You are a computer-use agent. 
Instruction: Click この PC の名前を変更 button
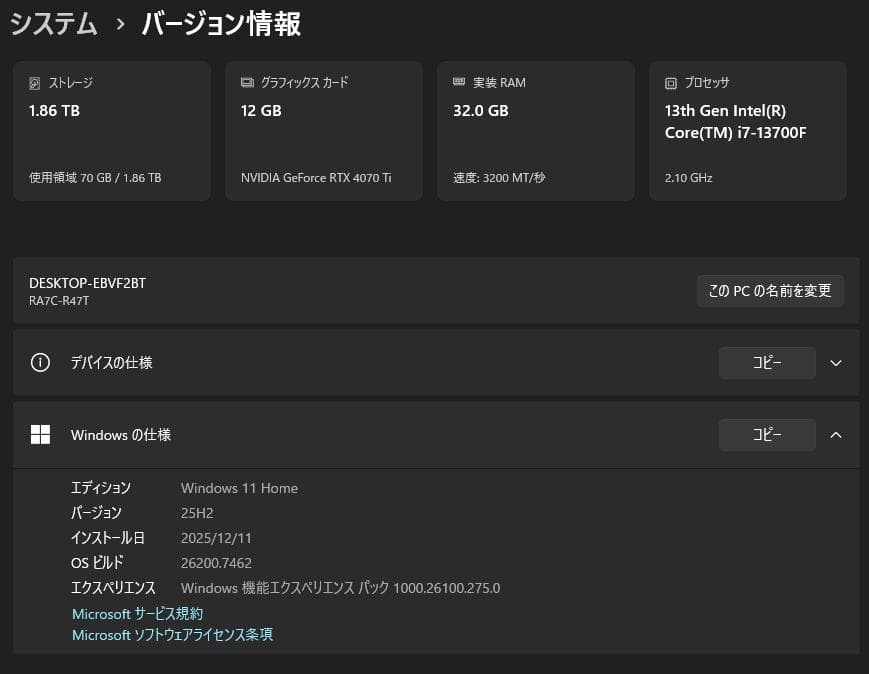pos(770,291)
